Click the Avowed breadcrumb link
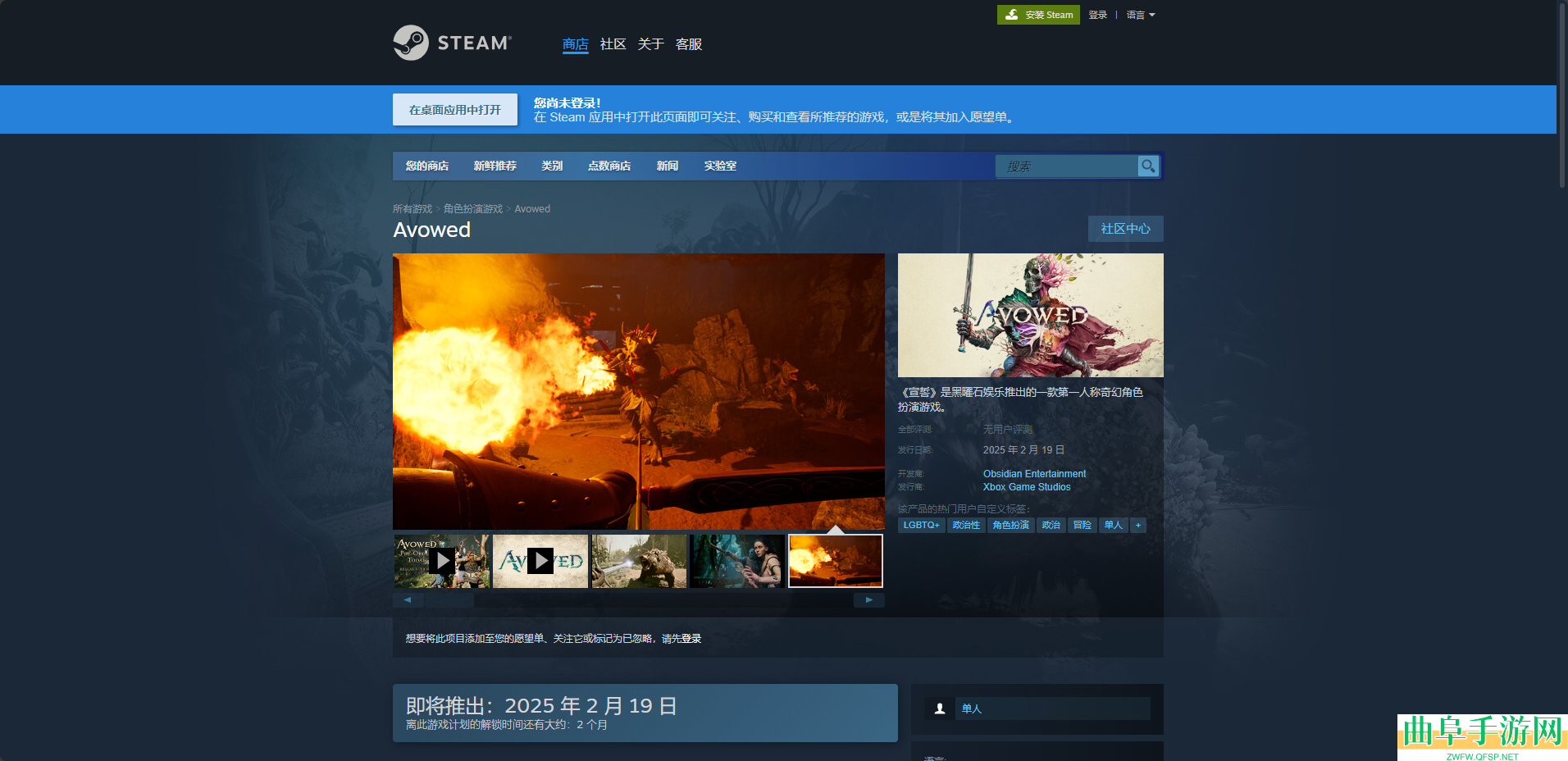 pos(532,209)
